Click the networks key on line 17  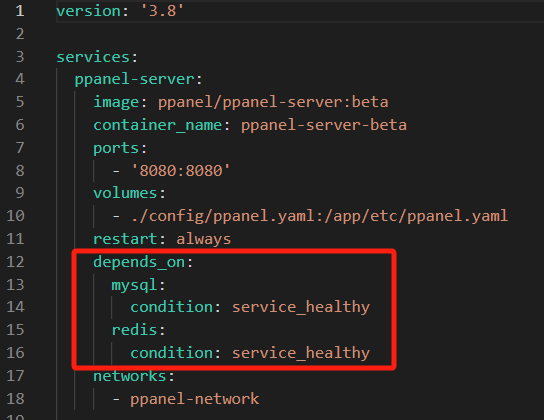pos(130,376)
